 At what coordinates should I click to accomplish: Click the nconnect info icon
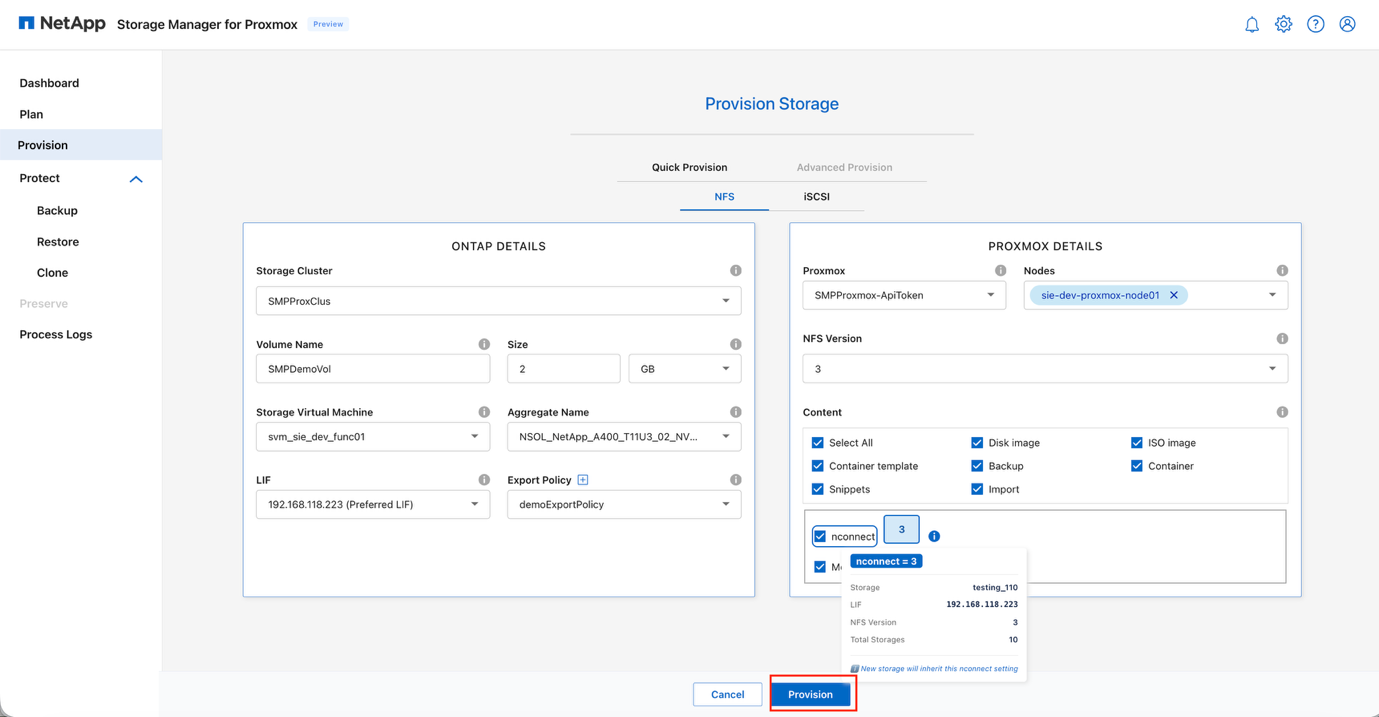tap(934, 535)
